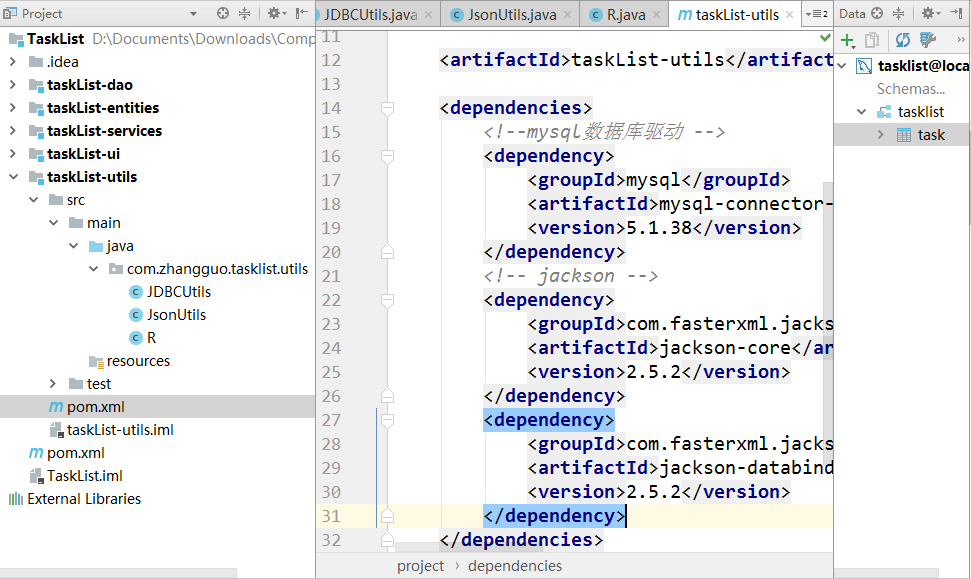
Task: Expand the .idea folder
Action: 13,61
